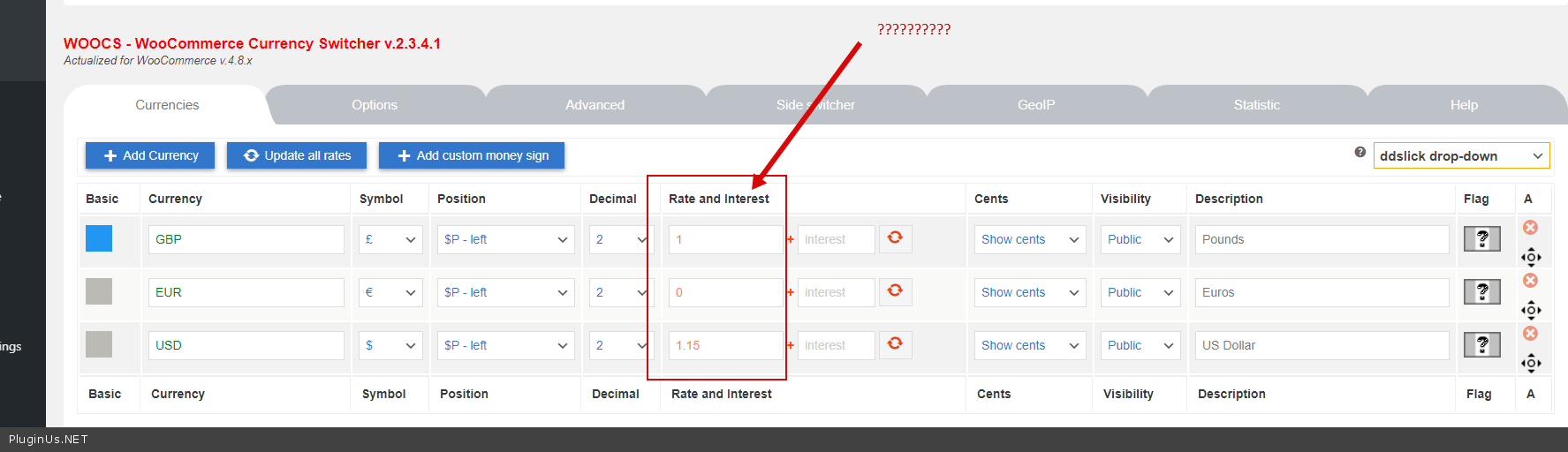Set GBP as the basic currency
1568x452 pixels.
point(99,239)
